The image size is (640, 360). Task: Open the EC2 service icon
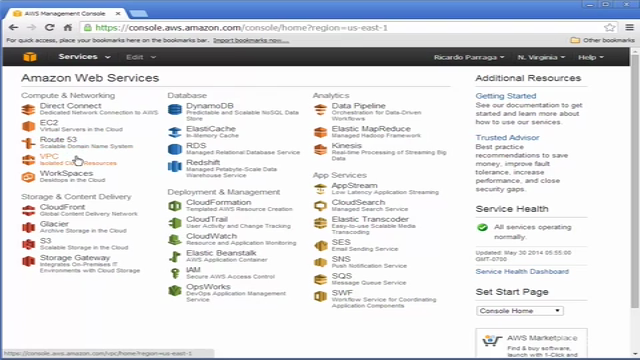point(28,127)
